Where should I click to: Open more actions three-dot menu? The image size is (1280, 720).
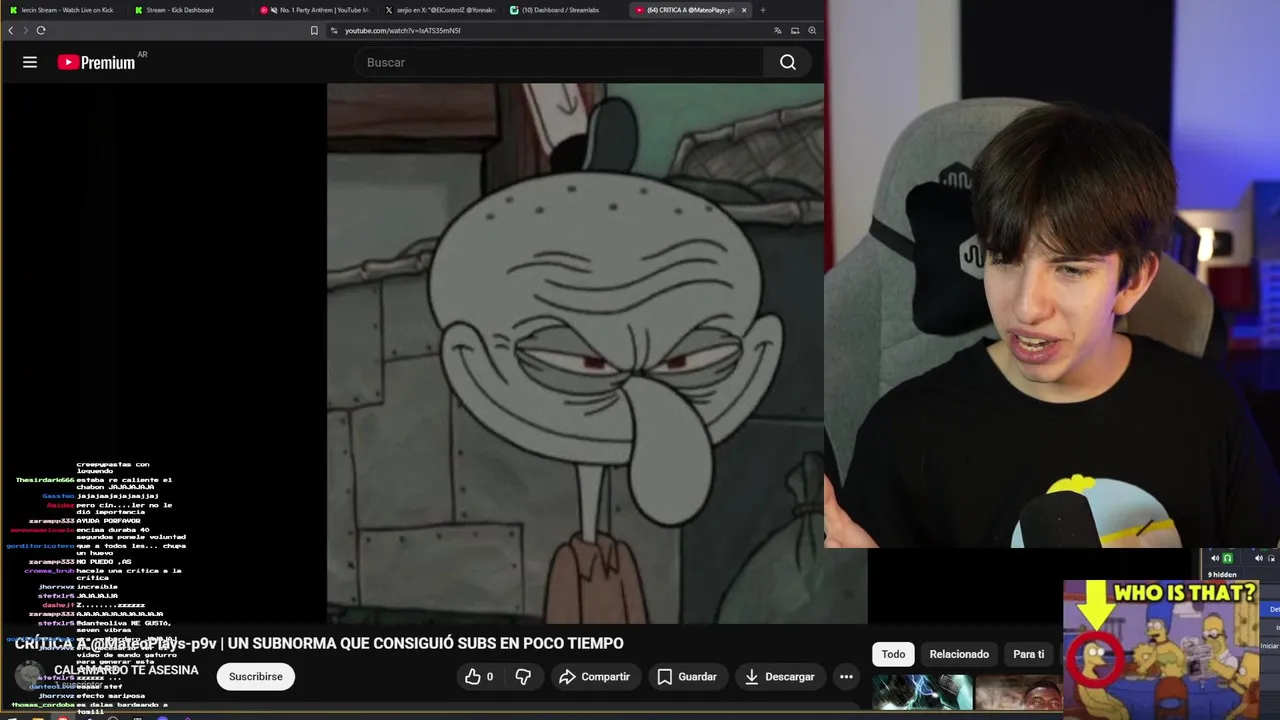pos(846,677)
